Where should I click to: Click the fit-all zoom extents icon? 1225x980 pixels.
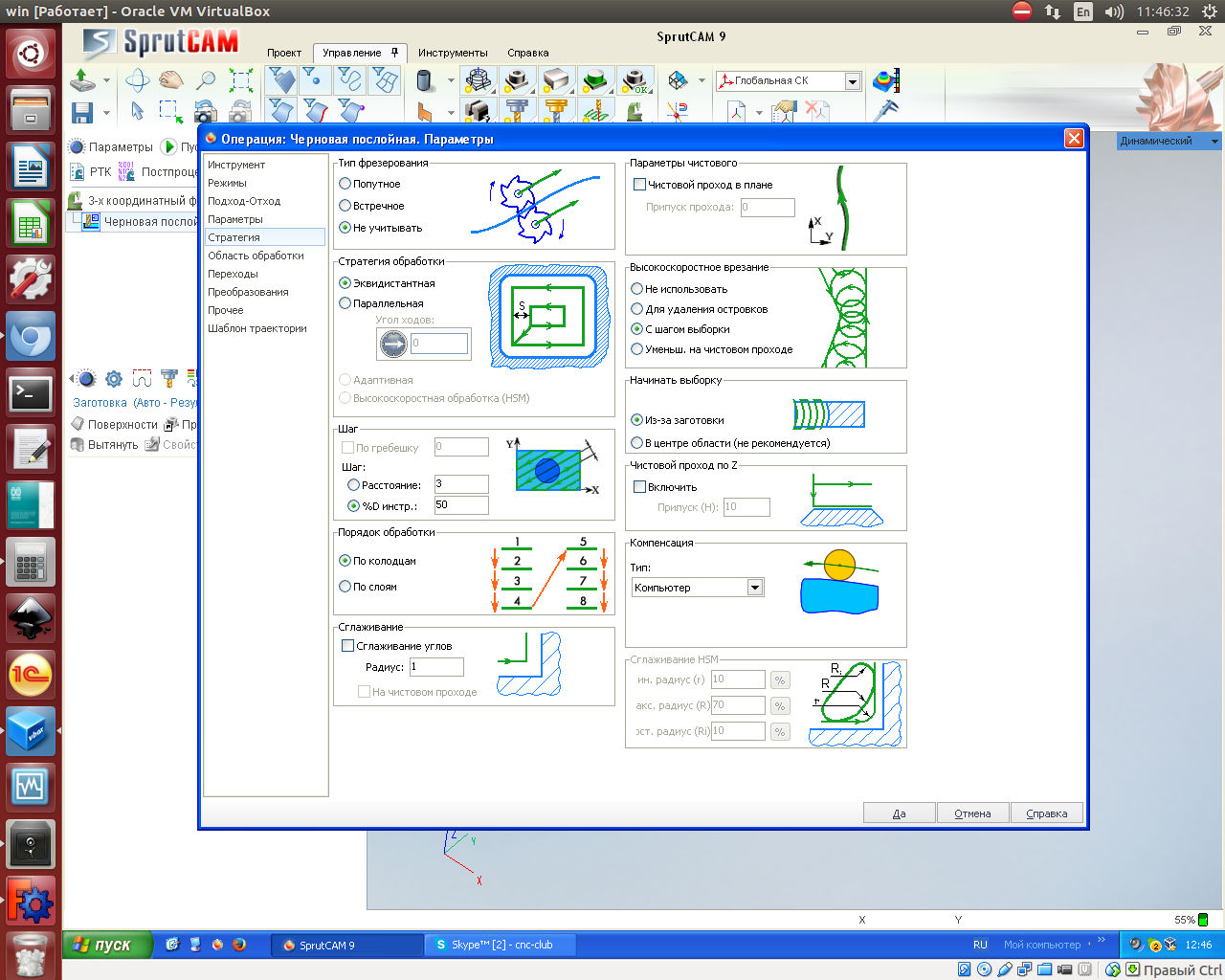[x=240, y=80]
